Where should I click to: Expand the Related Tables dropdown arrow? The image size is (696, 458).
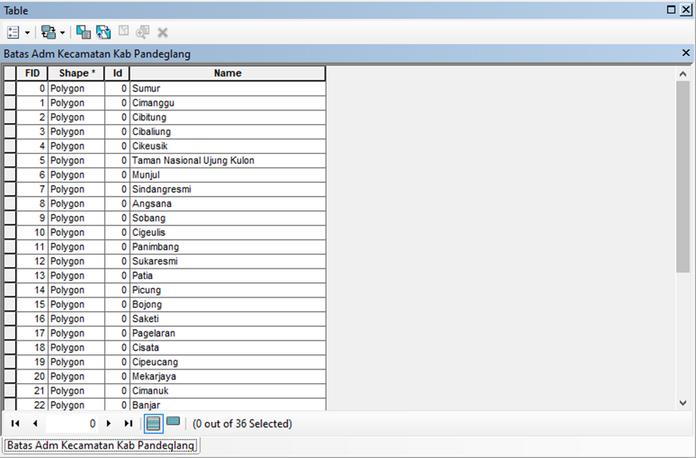[62, 33]
